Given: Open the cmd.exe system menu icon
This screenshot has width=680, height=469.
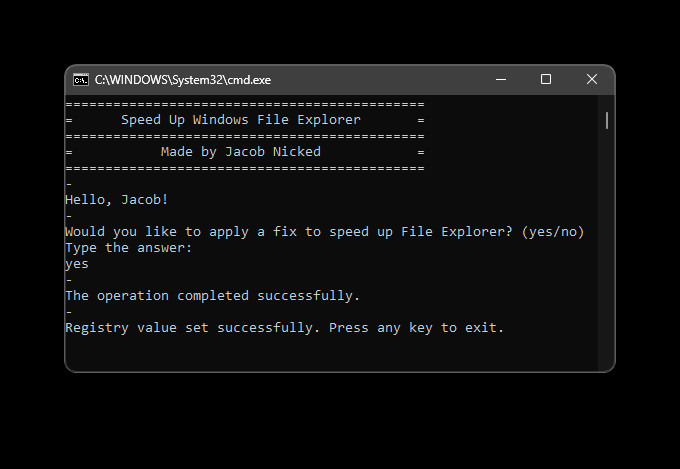Looking at the screenshot, I should (x=81, y=80).
